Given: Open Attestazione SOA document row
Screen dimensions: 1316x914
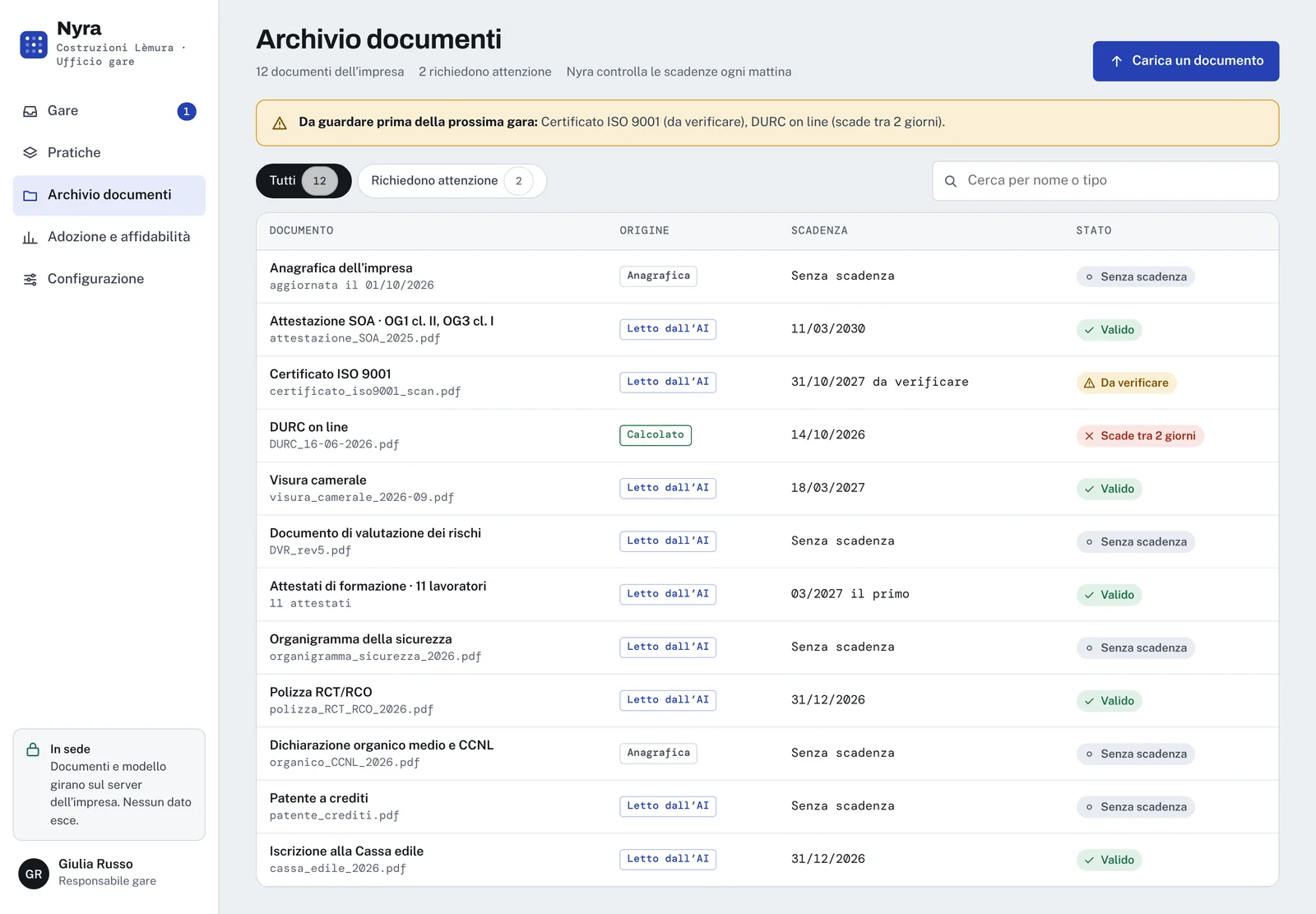Looking at the screenshot, I should (767, 330).
